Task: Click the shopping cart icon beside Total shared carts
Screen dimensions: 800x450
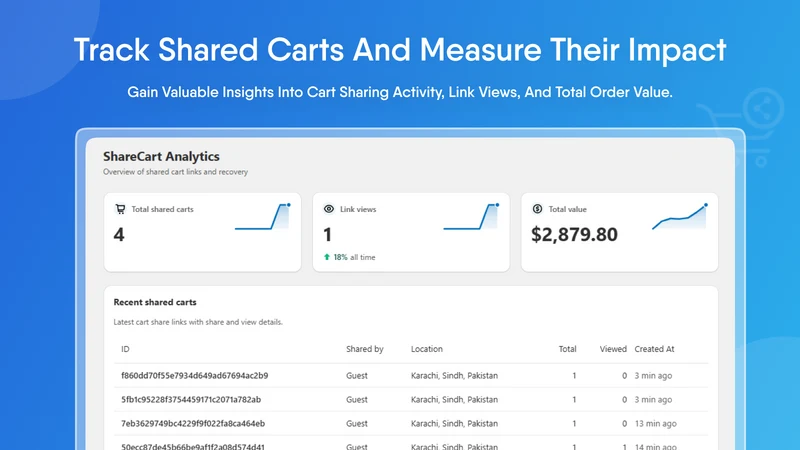Action: pos(120,209)
